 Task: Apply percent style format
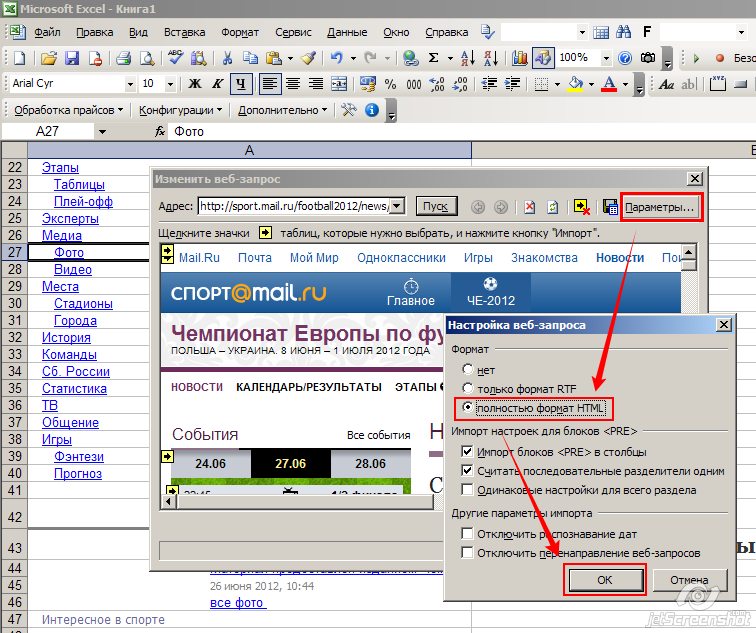[390, 84]
